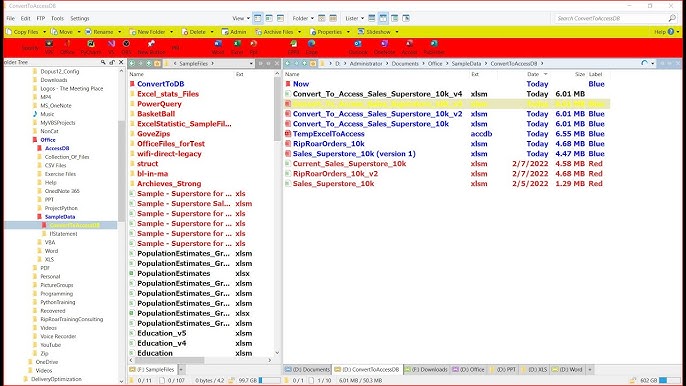686x386 pixels.
Task: Open the Edit menu
Action: (x=25, y=18)
